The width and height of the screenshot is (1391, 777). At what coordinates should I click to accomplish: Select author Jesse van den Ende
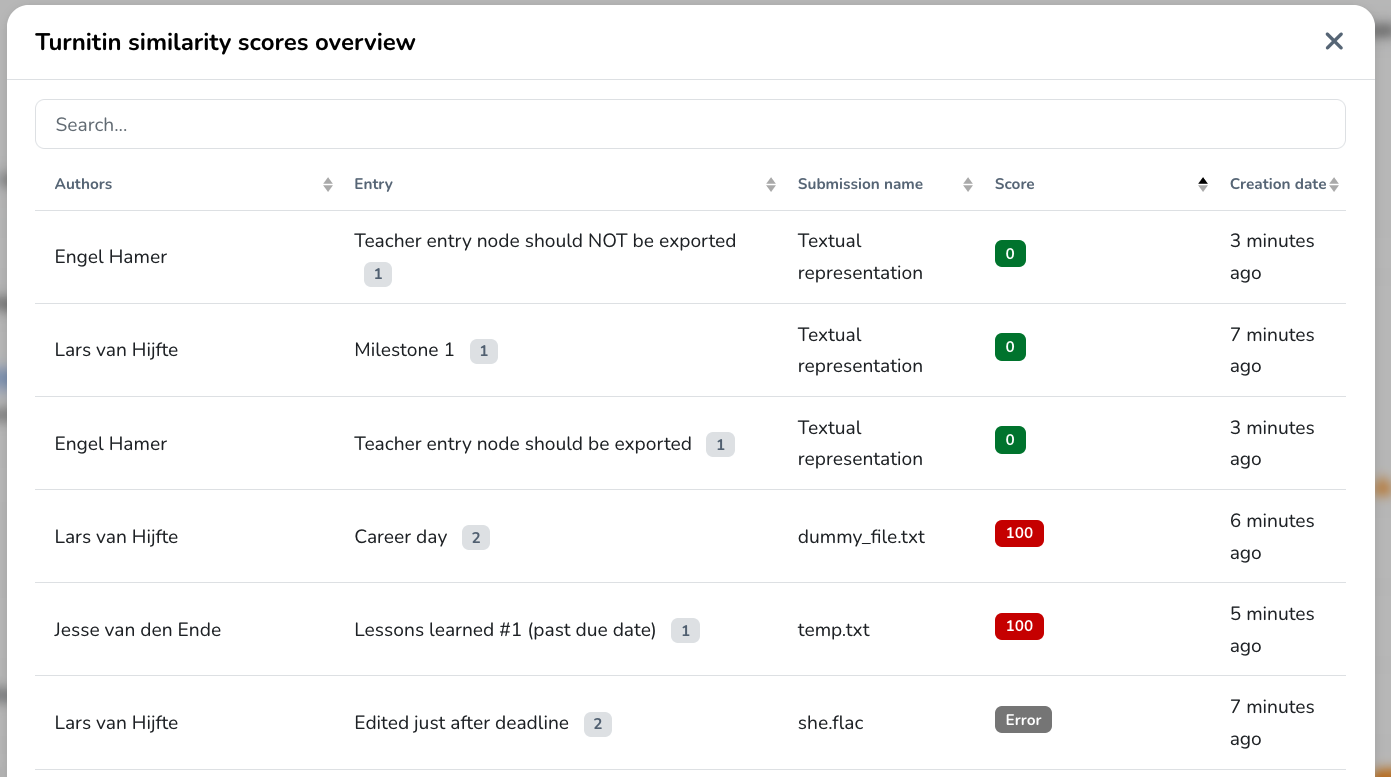pyautogui.click(x=138, y=630)
